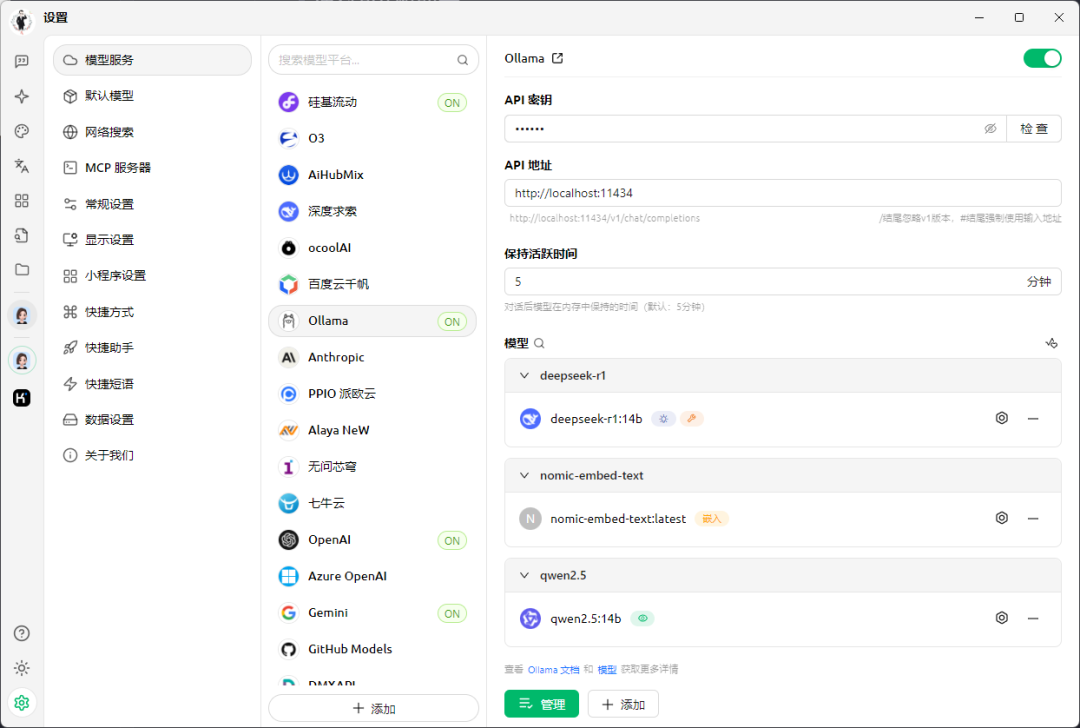Click the green settings gear icon
This screenshot has height=728, width=1080.
[x=21, y=703]
